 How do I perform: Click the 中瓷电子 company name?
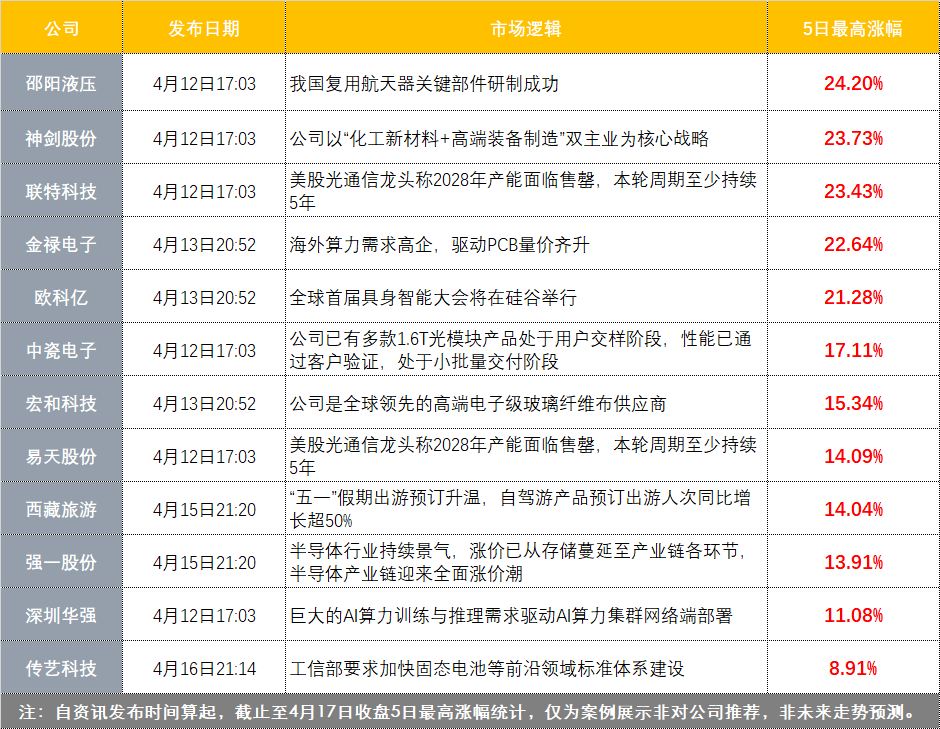coord(61,350)
